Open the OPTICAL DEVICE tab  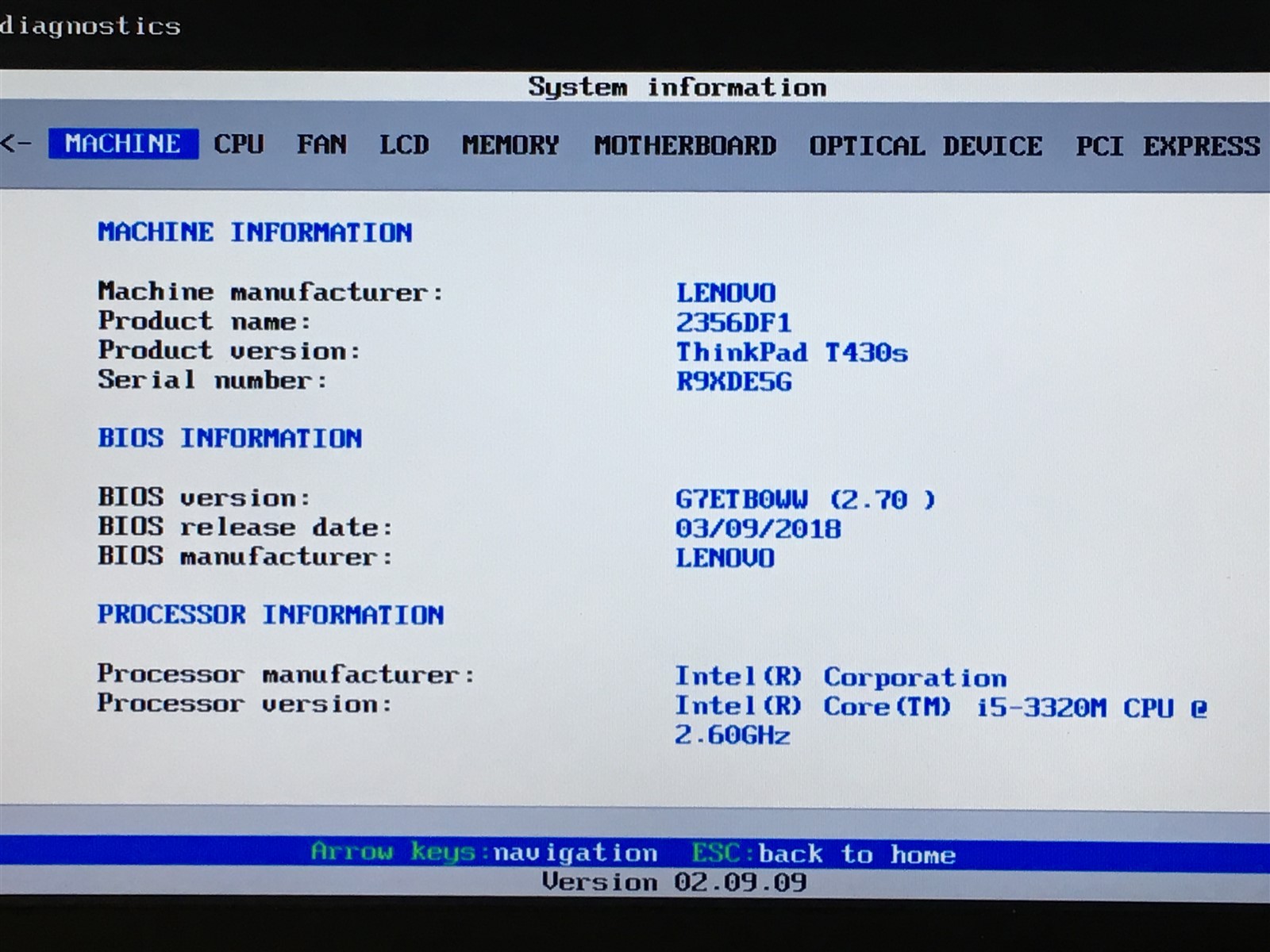[x=926, y=146]
